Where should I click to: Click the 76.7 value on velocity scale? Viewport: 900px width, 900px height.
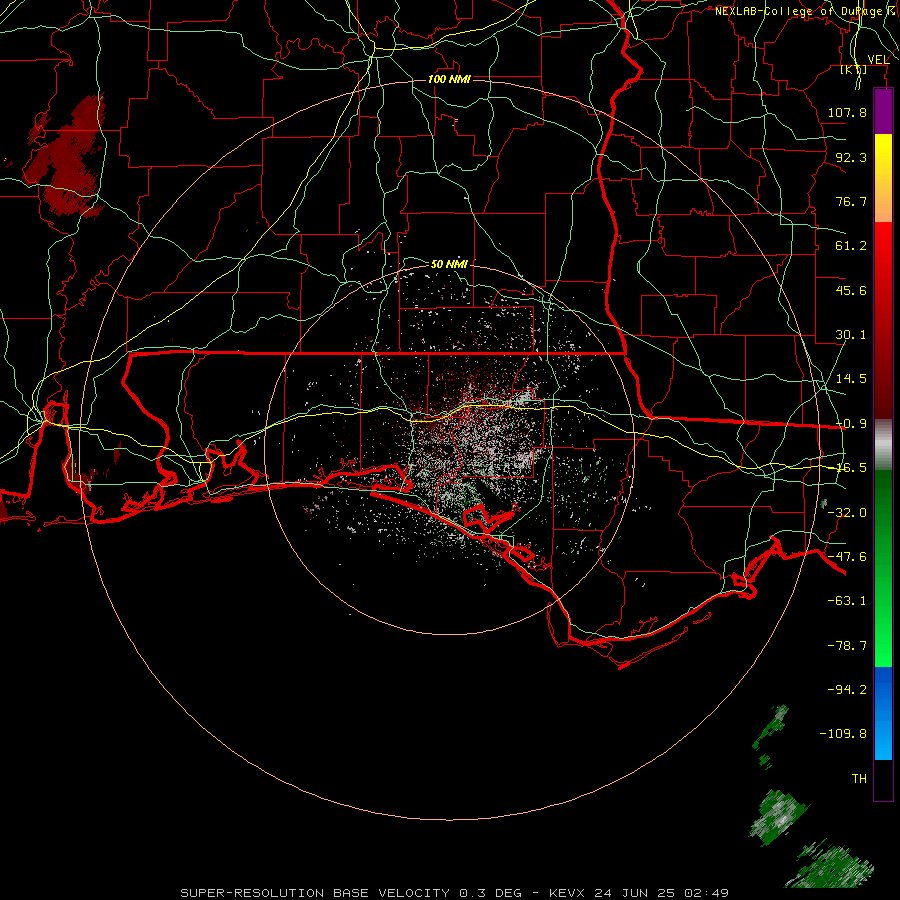851,201
